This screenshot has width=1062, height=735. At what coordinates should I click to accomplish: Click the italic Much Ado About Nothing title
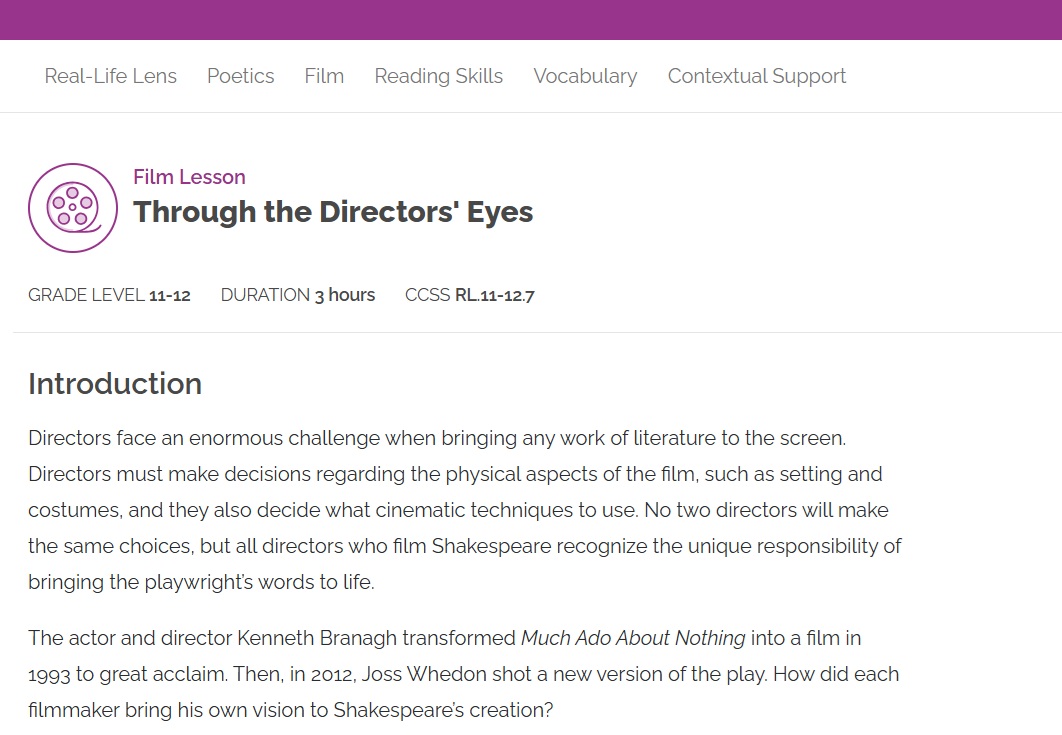coord(633,638)
